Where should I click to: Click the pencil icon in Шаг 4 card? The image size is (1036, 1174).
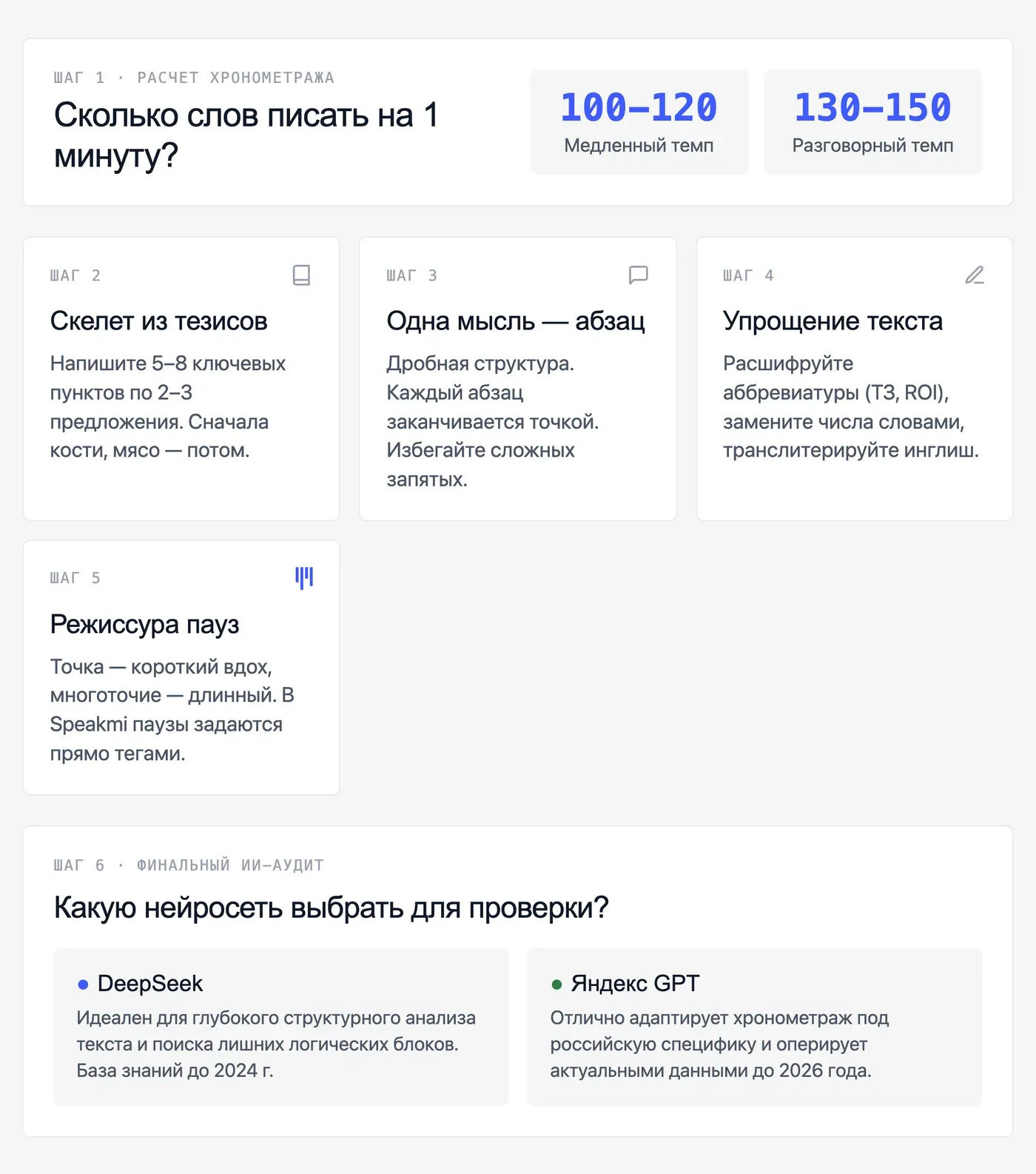point(975,275)
